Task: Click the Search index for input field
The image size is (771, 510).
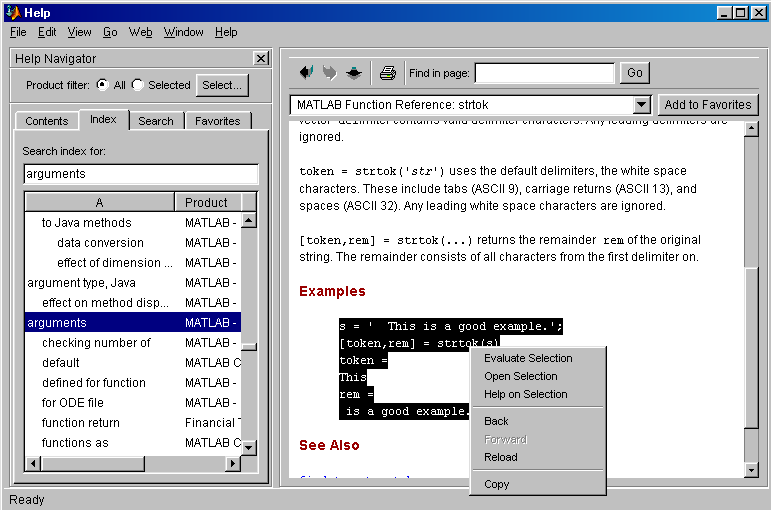Action: point(141,174)
